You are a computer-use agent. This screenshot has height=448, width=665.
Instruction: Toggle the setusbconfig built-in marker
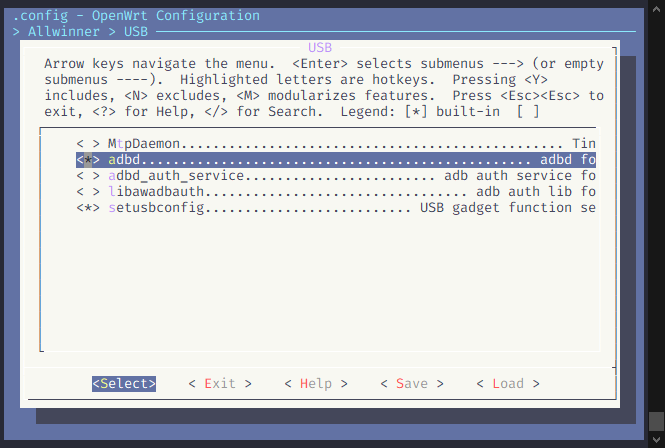[88, 208]
